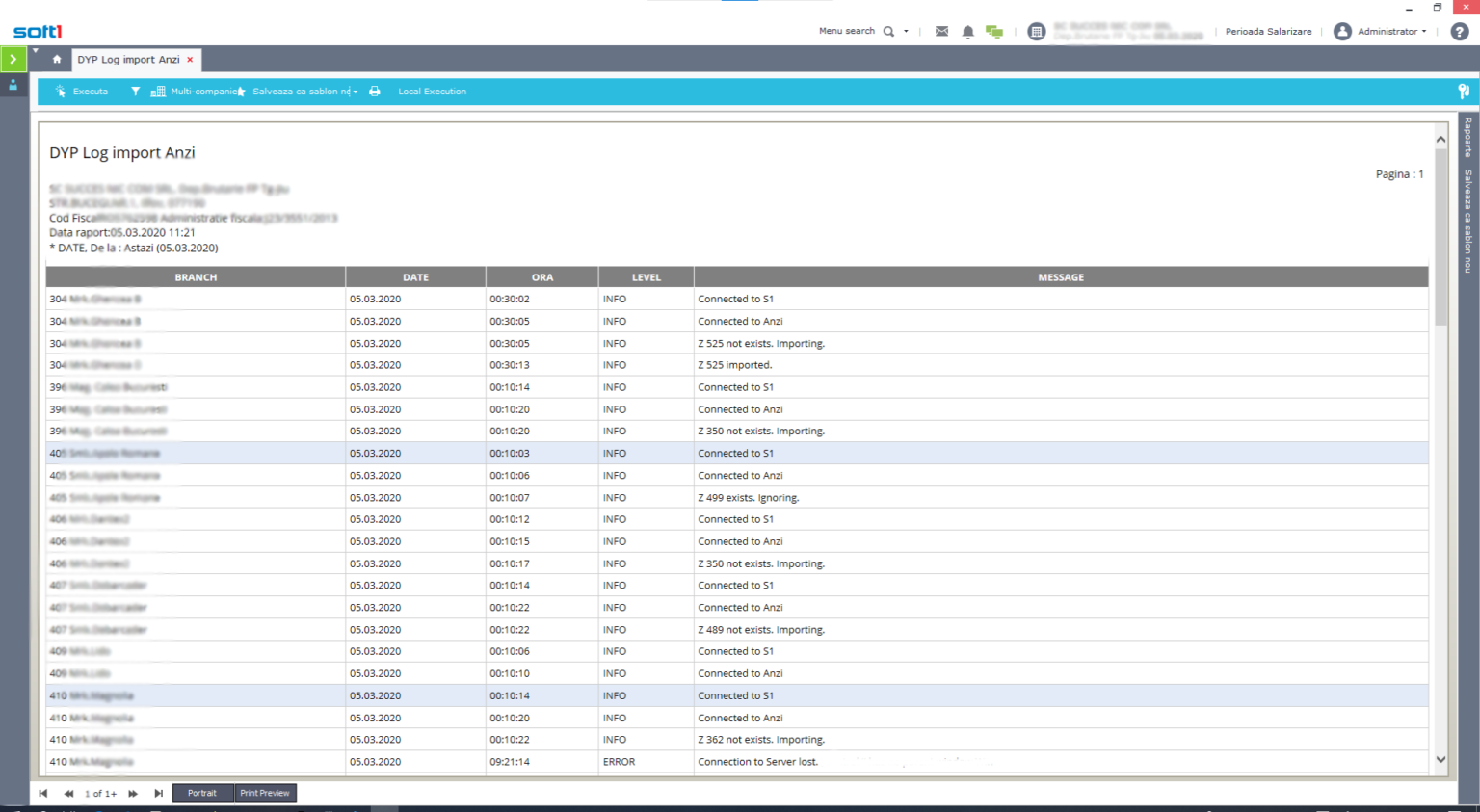Image resolution: width=1480 pixels, height=812 pixels.
Task: Open Perioada Salarizare
Action: click(x=1268, y=31)
